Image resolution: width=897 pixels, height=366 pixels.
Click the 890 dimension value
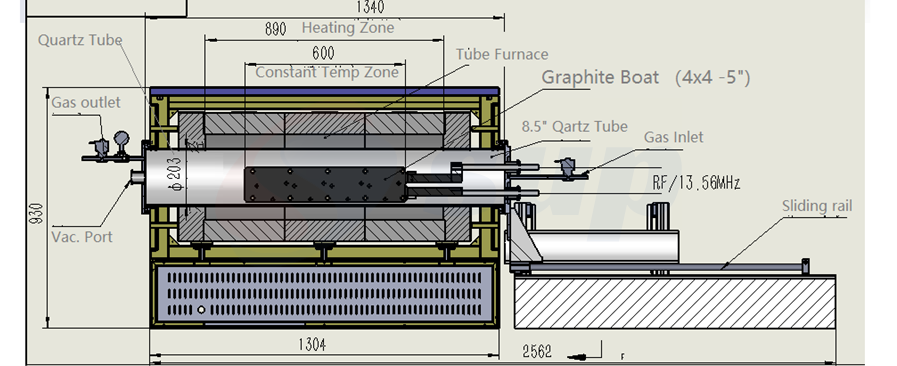click(x=276, y=30)
